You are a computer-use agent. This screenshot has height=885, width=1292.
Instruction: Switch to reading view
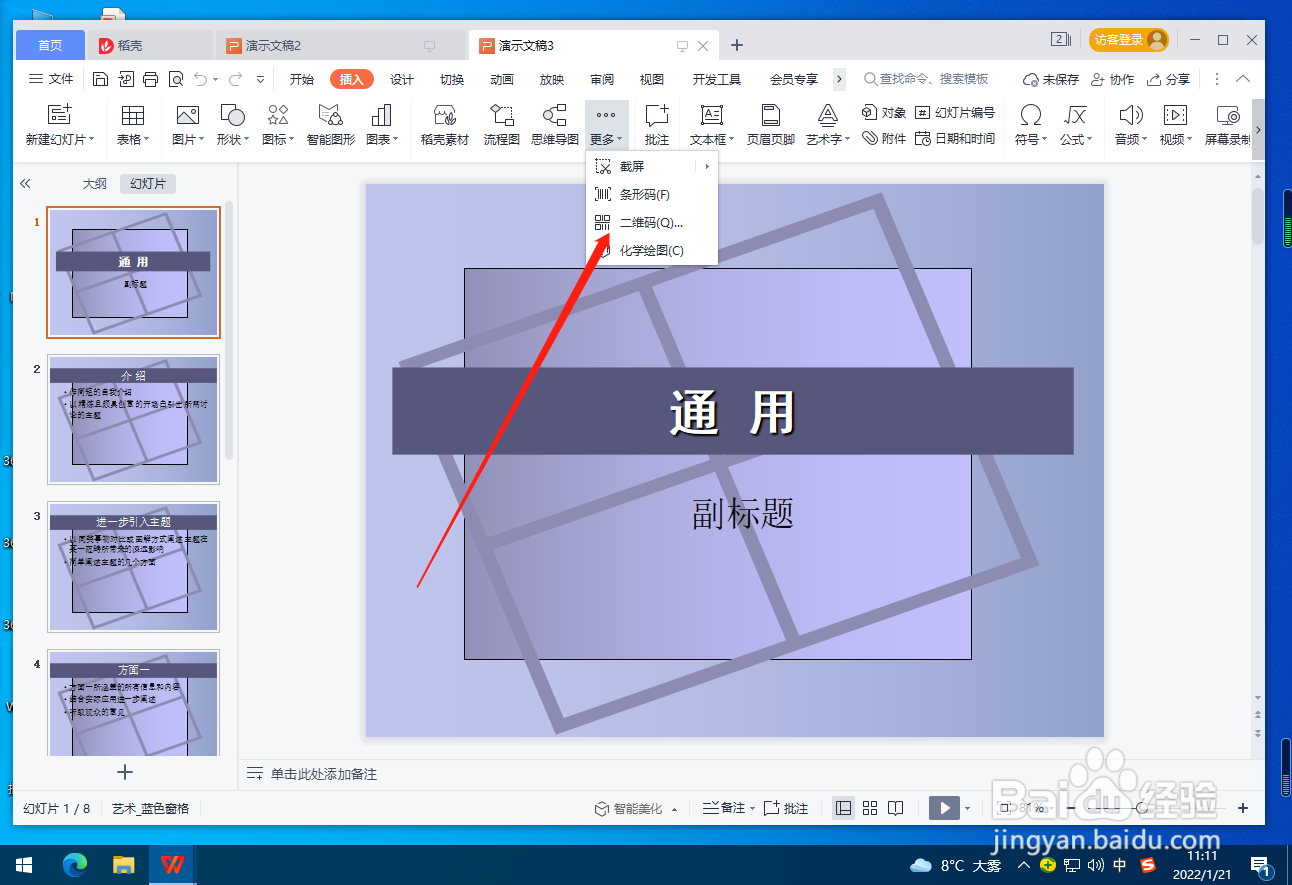tap(896, 808)
